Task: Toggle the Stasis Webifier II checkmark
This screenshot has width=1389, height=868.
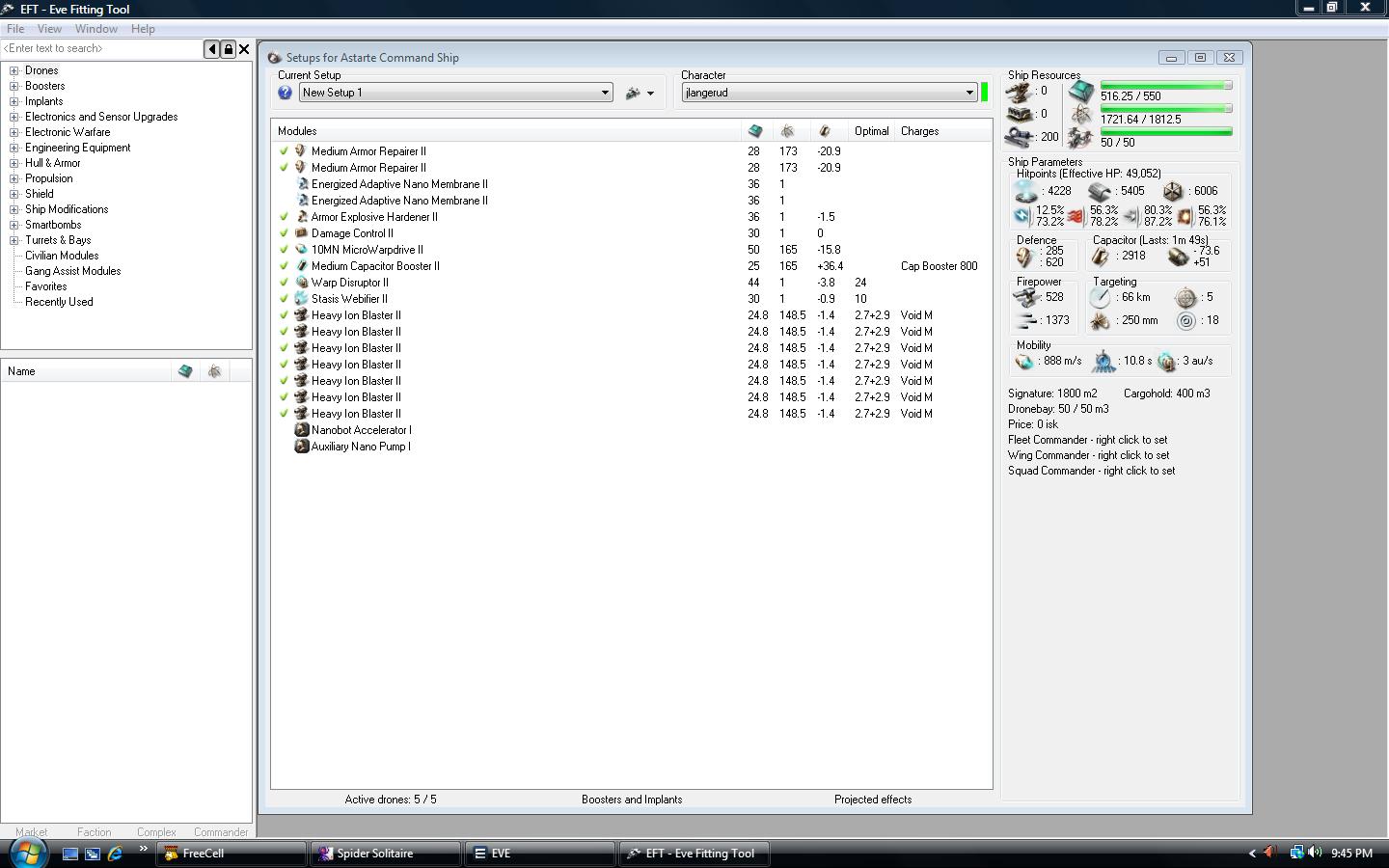Action: coord(284,299)
